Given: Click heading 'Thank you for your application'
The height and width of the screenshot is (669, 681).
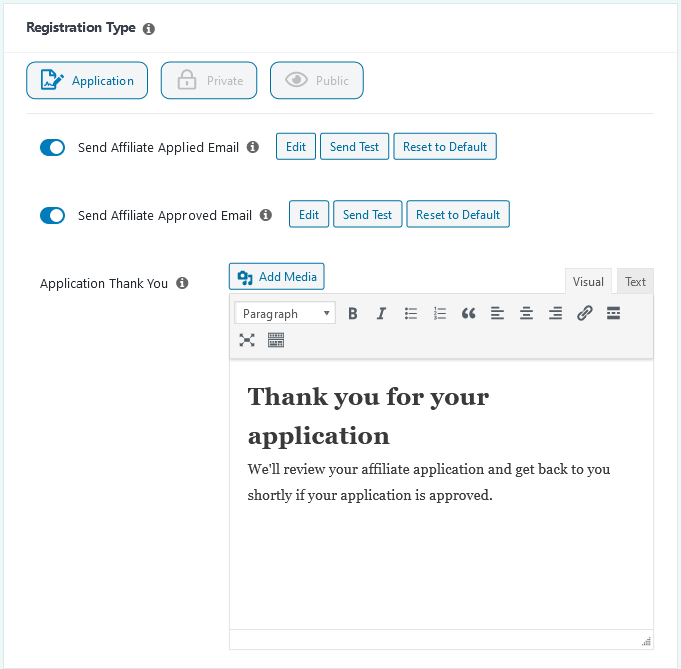Looking at the screenshot, I should pos(368,416).
